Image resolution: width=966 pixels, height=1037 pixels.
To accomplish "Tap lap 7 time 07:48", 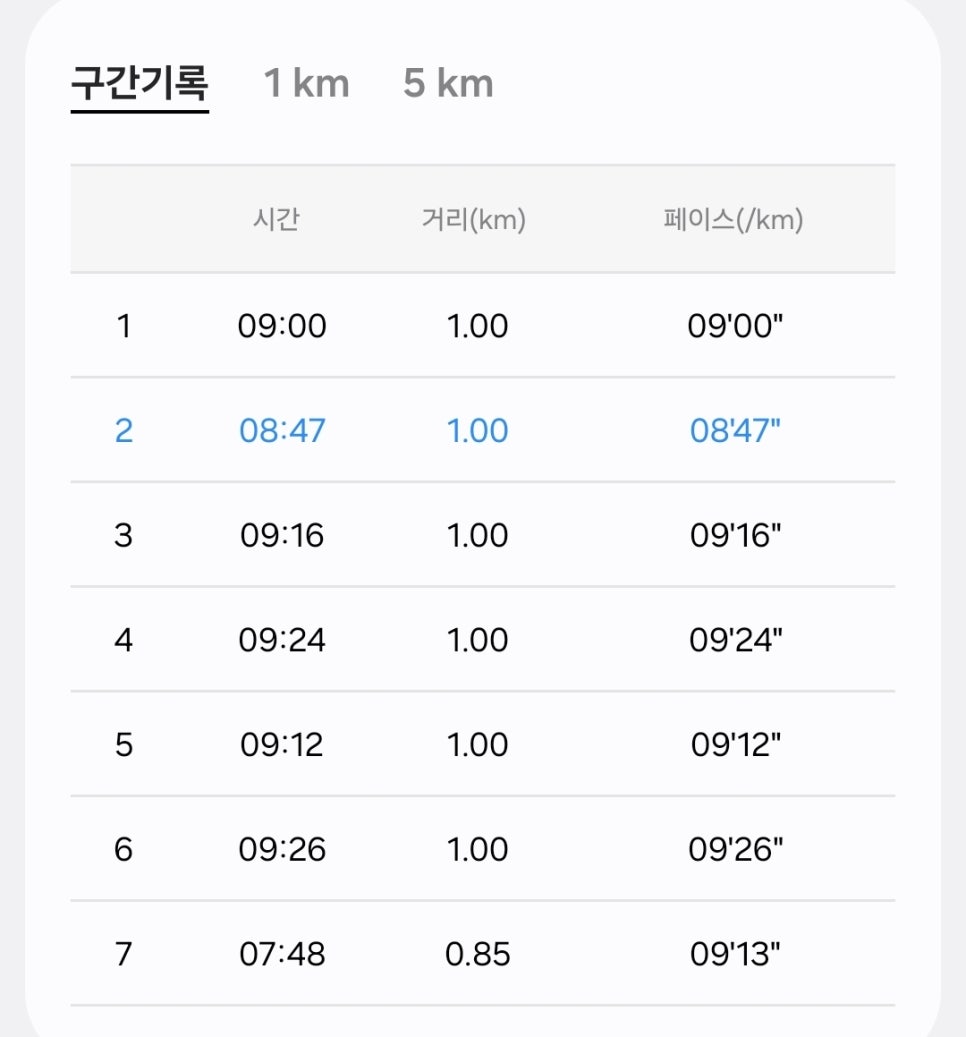I will [282, 954].
